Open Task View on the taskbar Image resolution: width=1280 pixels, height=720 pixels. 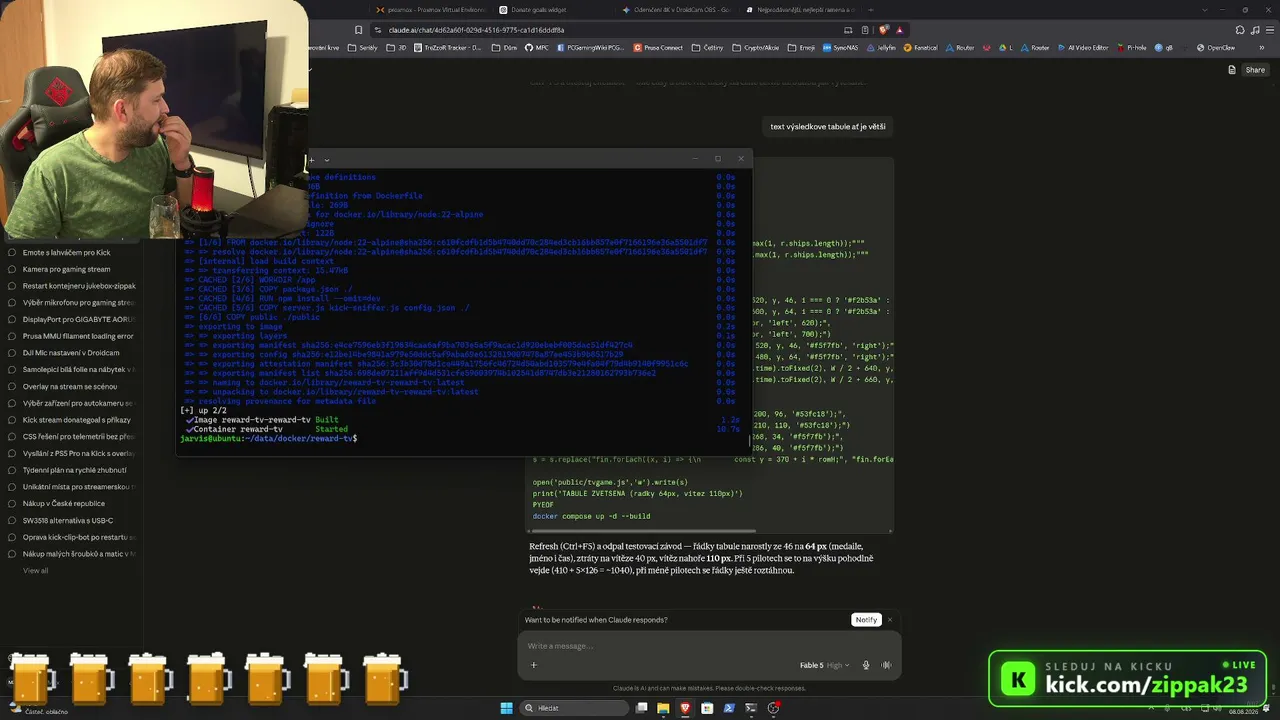pos(642,708)
